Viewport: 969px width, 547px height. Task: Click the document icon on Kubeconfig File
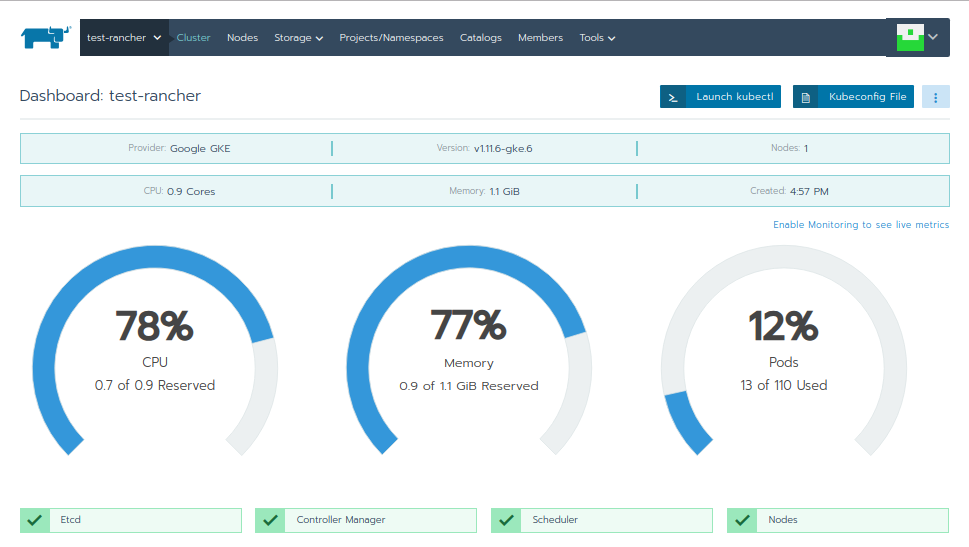[x=806, y=97]
